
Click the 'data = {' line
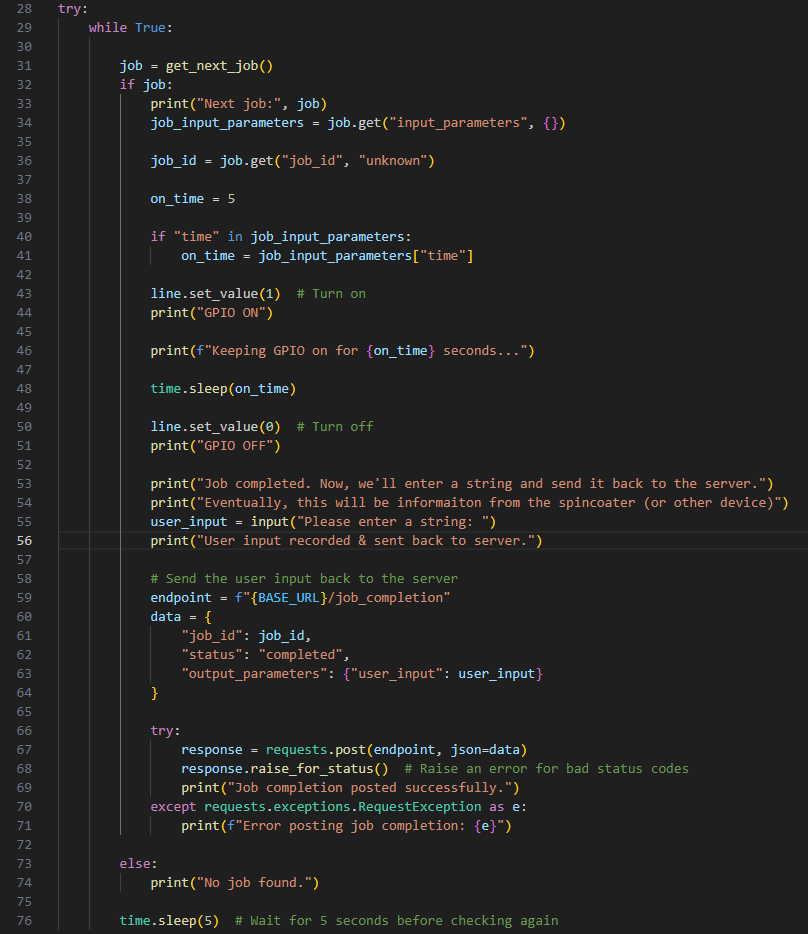point(181,617)
